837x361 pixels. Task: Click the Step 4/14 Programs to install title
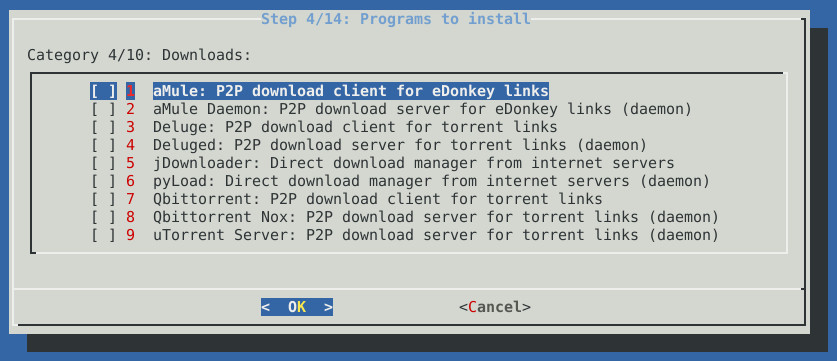pos(396,19)
